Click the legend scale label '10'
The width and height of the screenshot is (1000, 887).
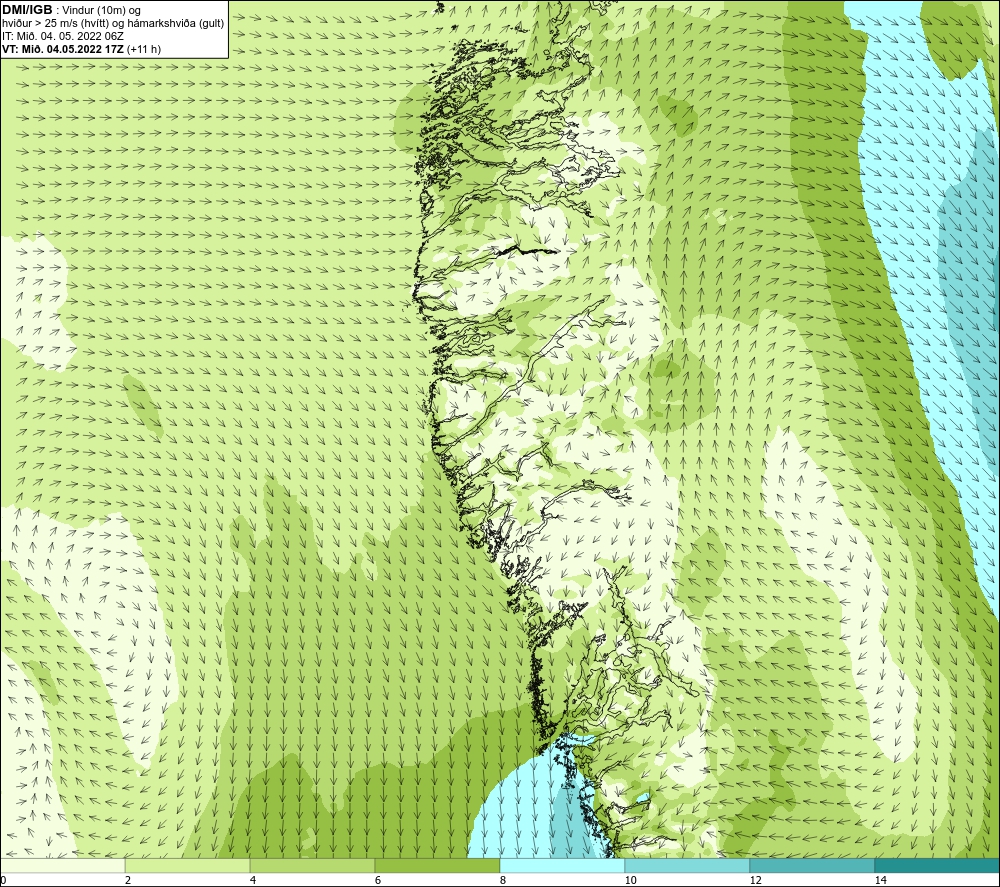[x=630, y=880]
